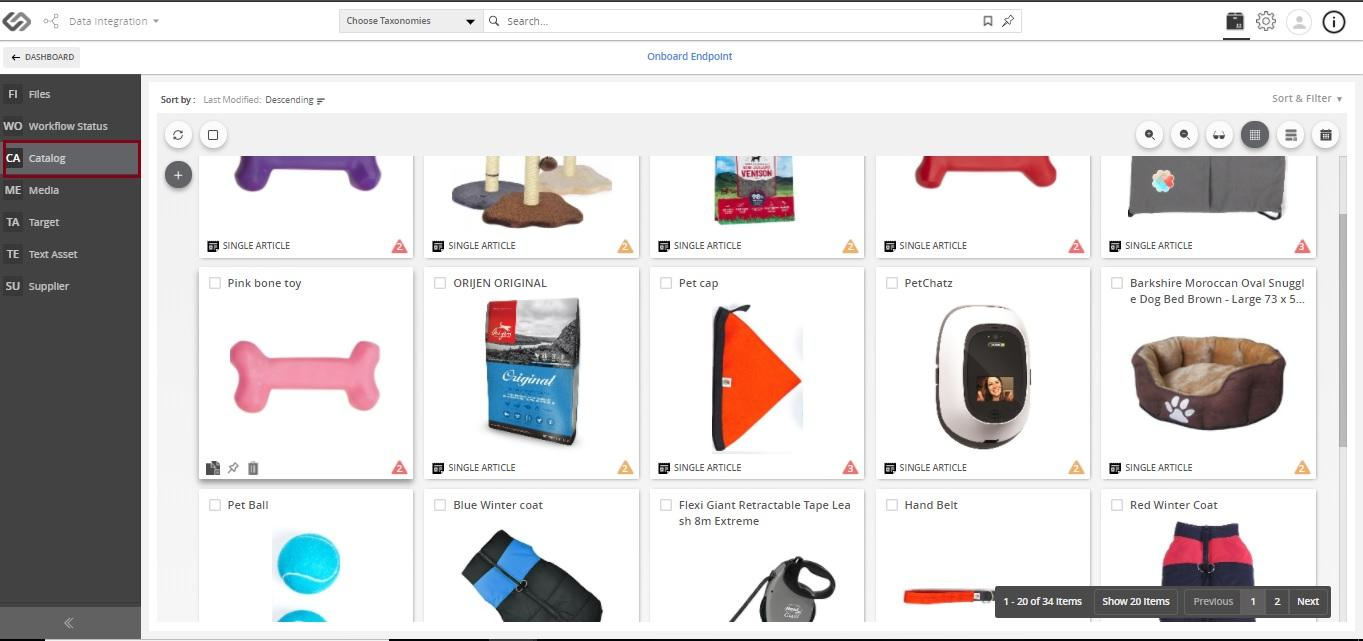
Task: Check the Barkshire Moroccan dog bed checkbox
Action: coord(1117,283)
